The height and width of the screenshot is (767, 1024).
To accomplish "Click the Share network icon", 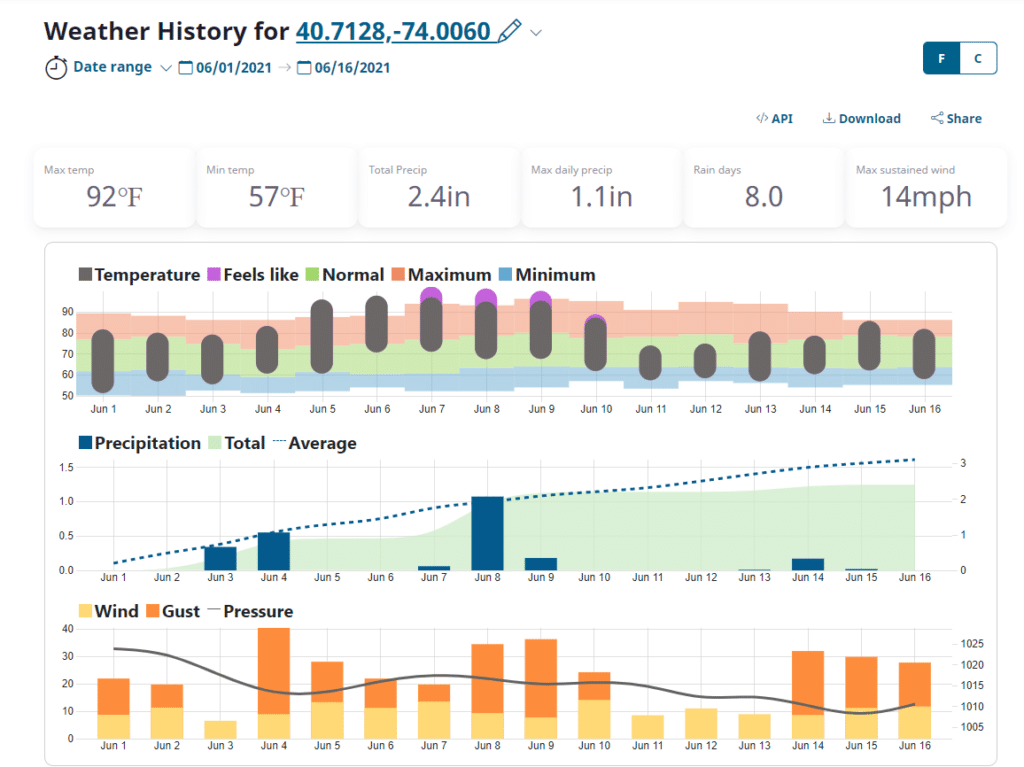I will click(x=937, y=118).
